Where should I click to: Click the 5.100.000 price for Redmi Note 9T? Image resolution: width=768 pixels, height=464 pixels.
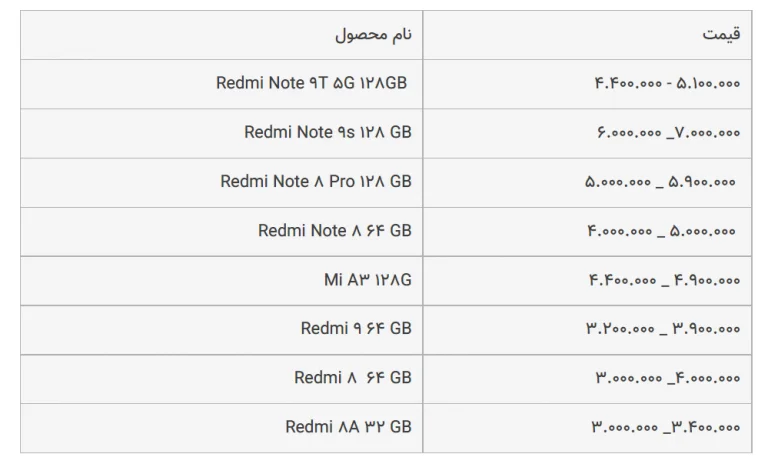tap(709, 84)
